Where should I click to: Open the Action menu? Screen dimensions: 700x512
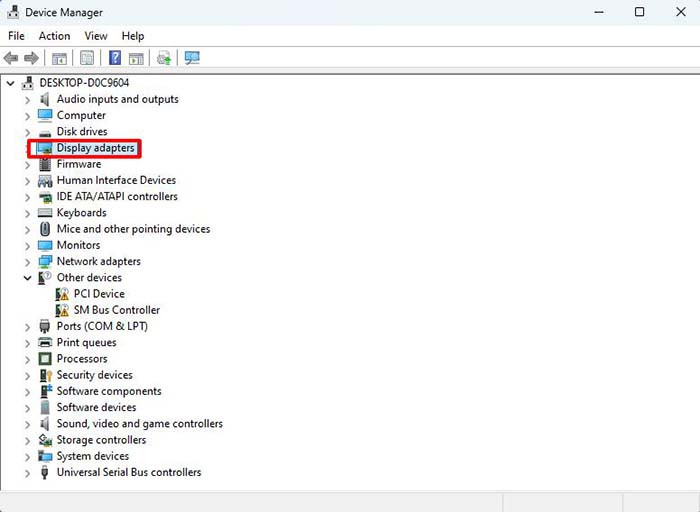tap(54, 36)
